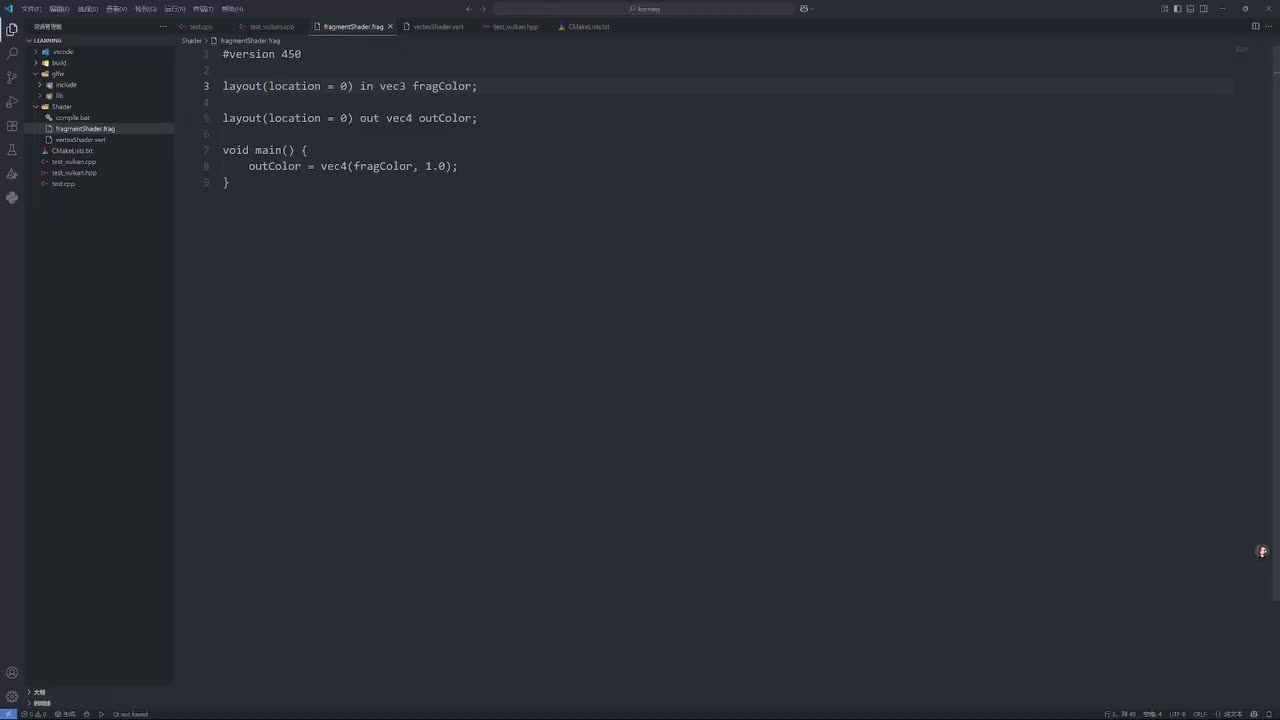Open the Source Control view
1280x720 pixels.
(x=12, y=77)
